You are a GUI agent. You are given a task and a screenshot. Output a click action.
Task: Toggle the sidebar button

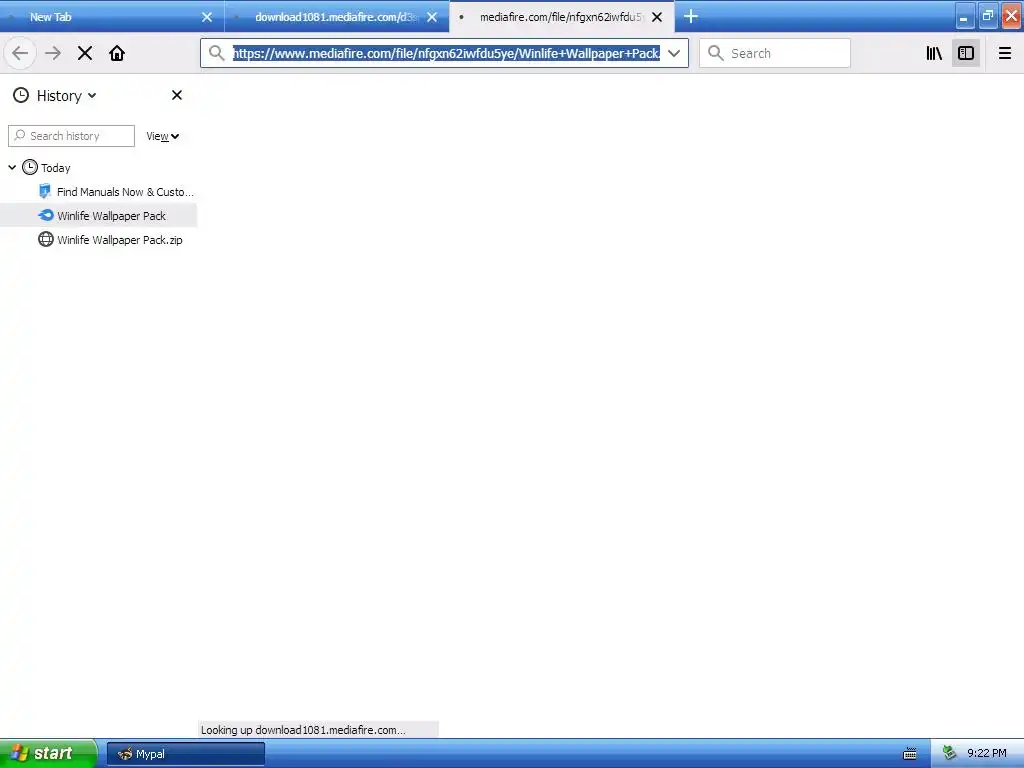click(966, 54)
